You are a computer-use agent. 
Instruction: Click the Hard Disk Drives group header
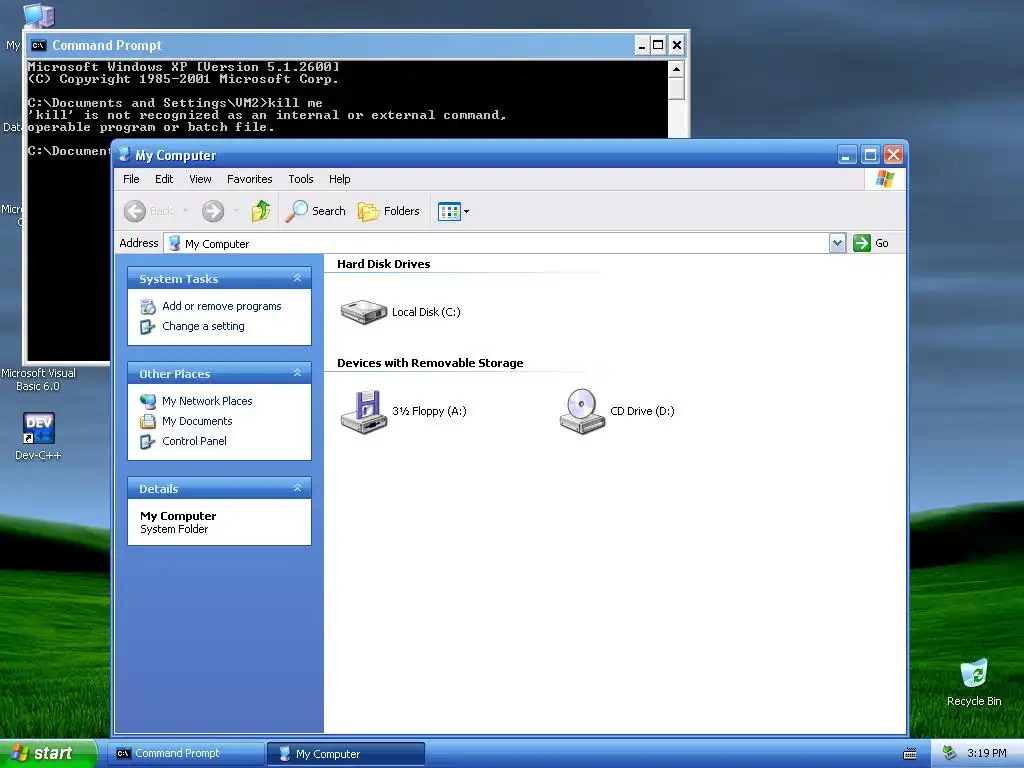point(383,264)
